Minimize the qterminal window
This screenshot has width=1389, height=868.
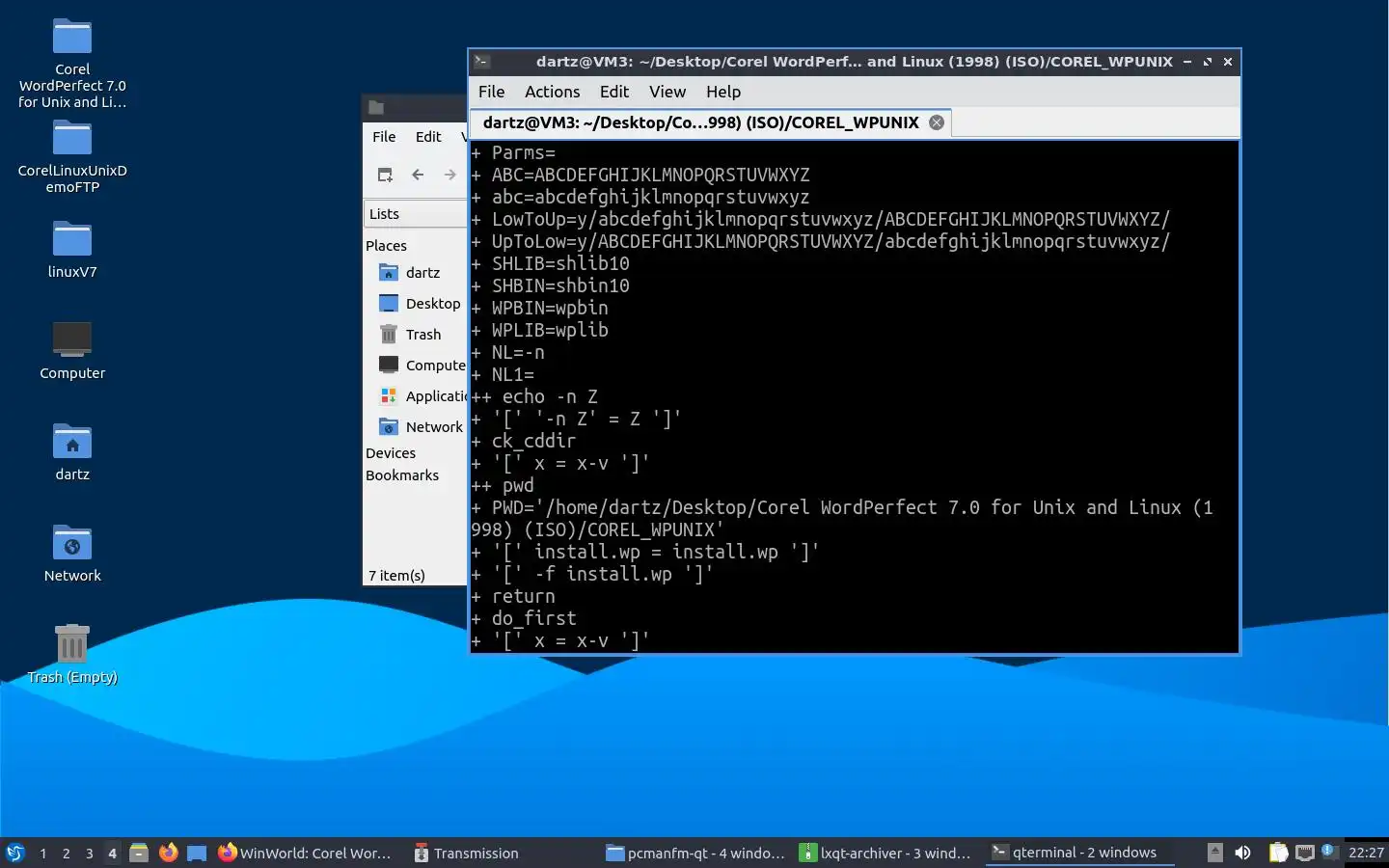1187,62
